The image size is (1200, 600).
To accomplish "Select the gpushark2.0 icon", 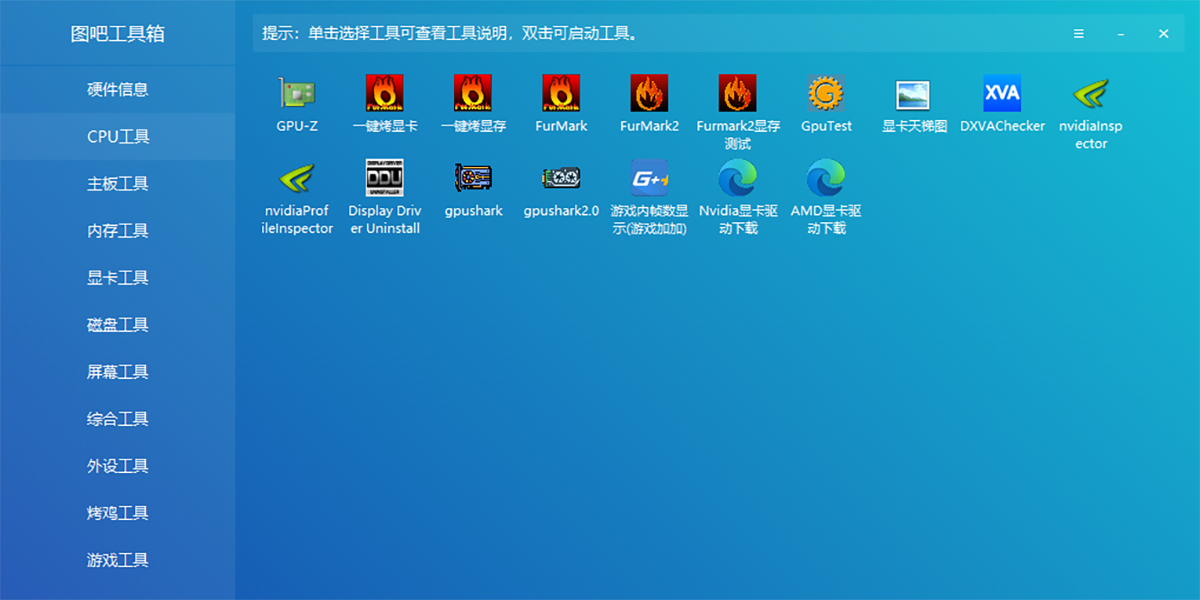I will 561,178.
